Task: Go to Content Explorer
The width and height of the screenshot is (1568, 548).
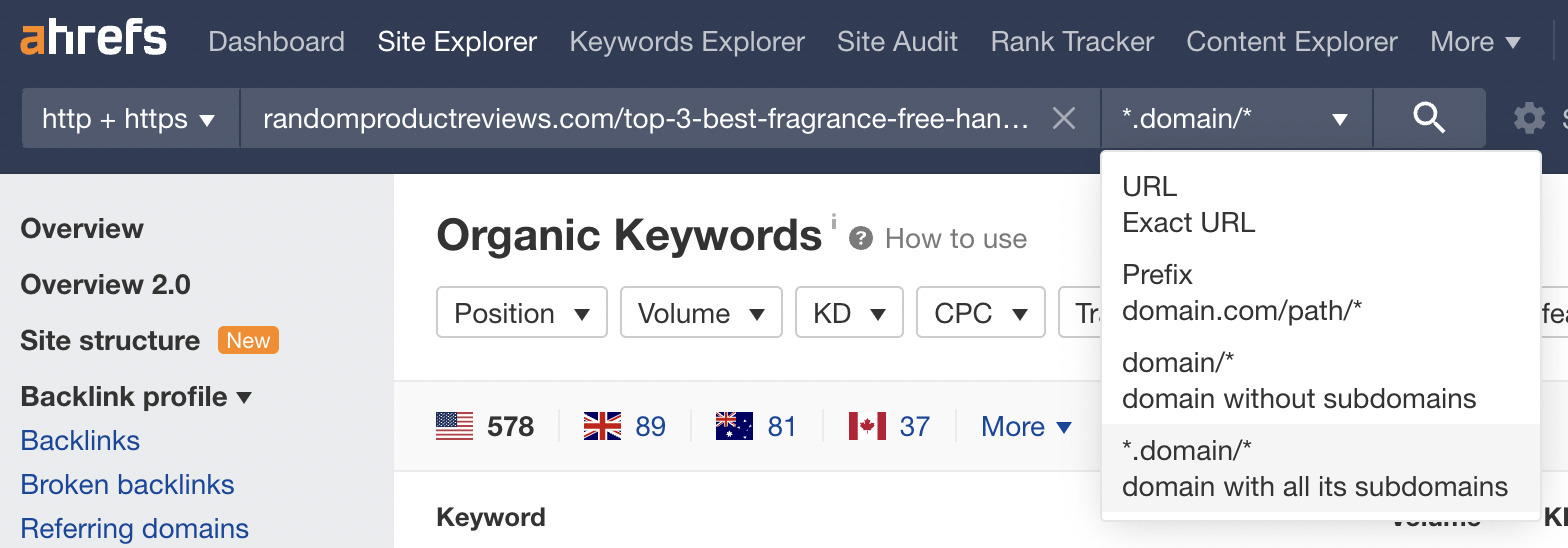Action: [x=1292, y=42]
